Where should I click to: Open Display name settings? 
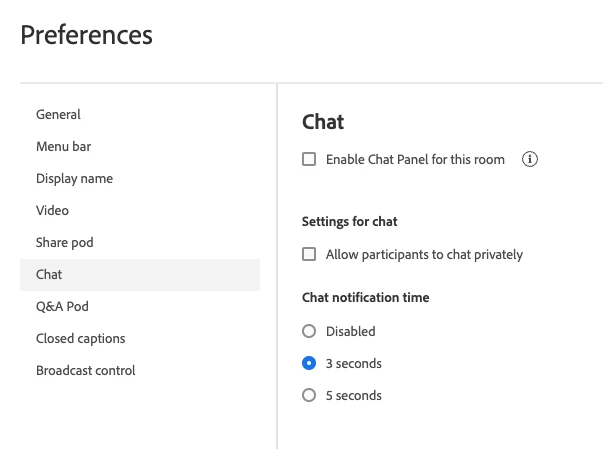74,179
